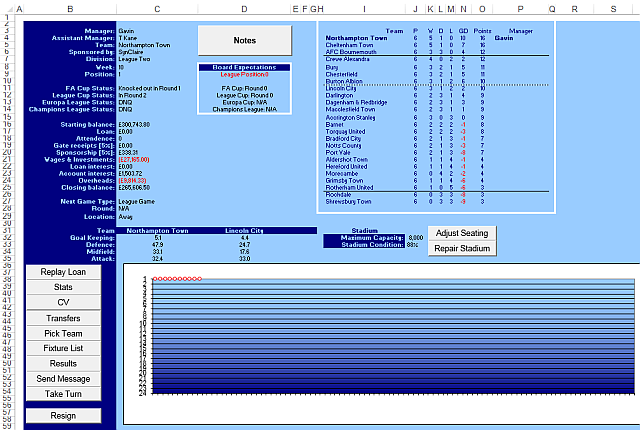This screenshot has width=640, height=430.
Task: Go to Transfers
Action: pos(63,318)
